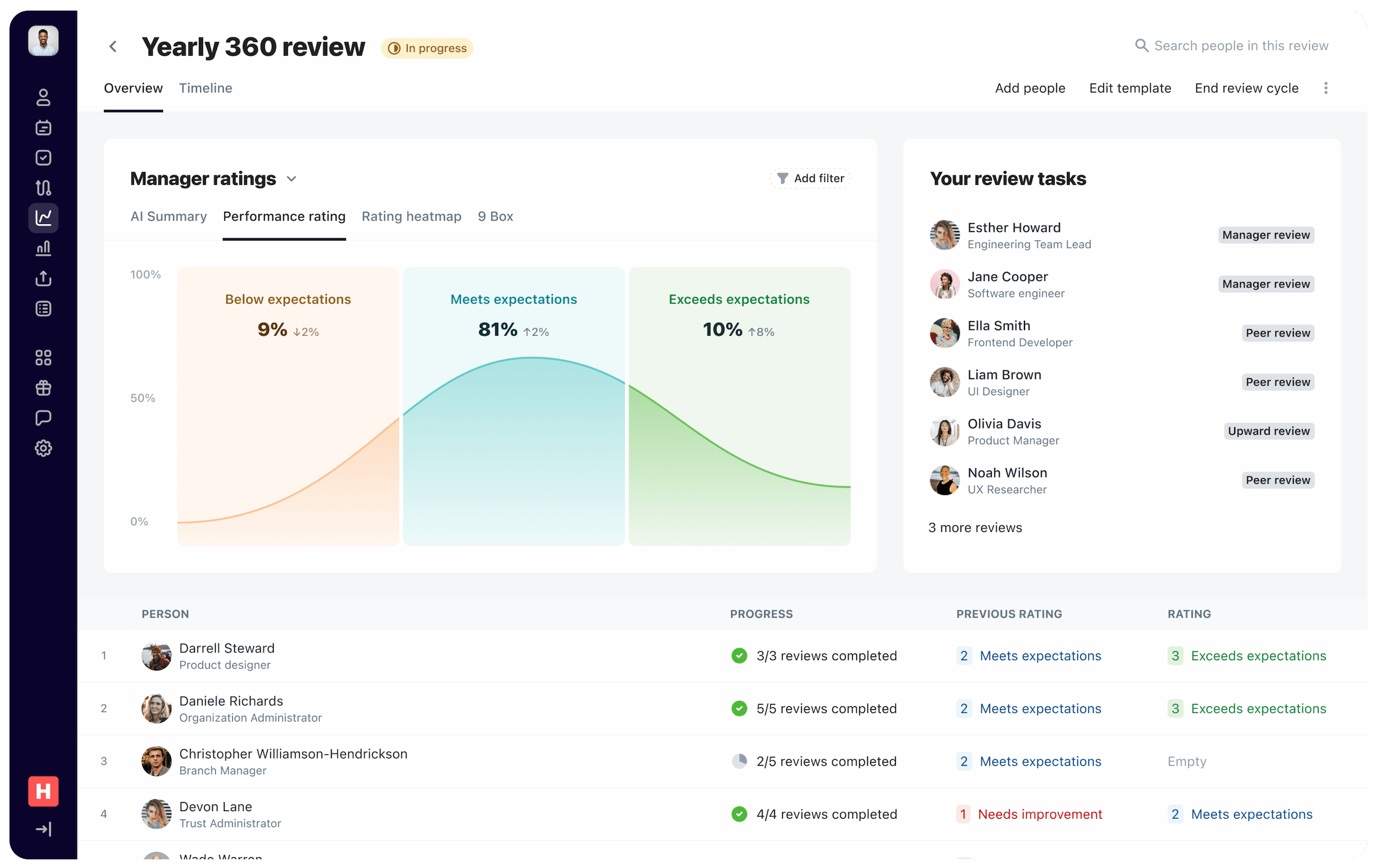Image resolution: width=1377 pixels, height=868 pixels.
Task: Expand the sidebar with the arrow icon
Action: tap(43, 829)
